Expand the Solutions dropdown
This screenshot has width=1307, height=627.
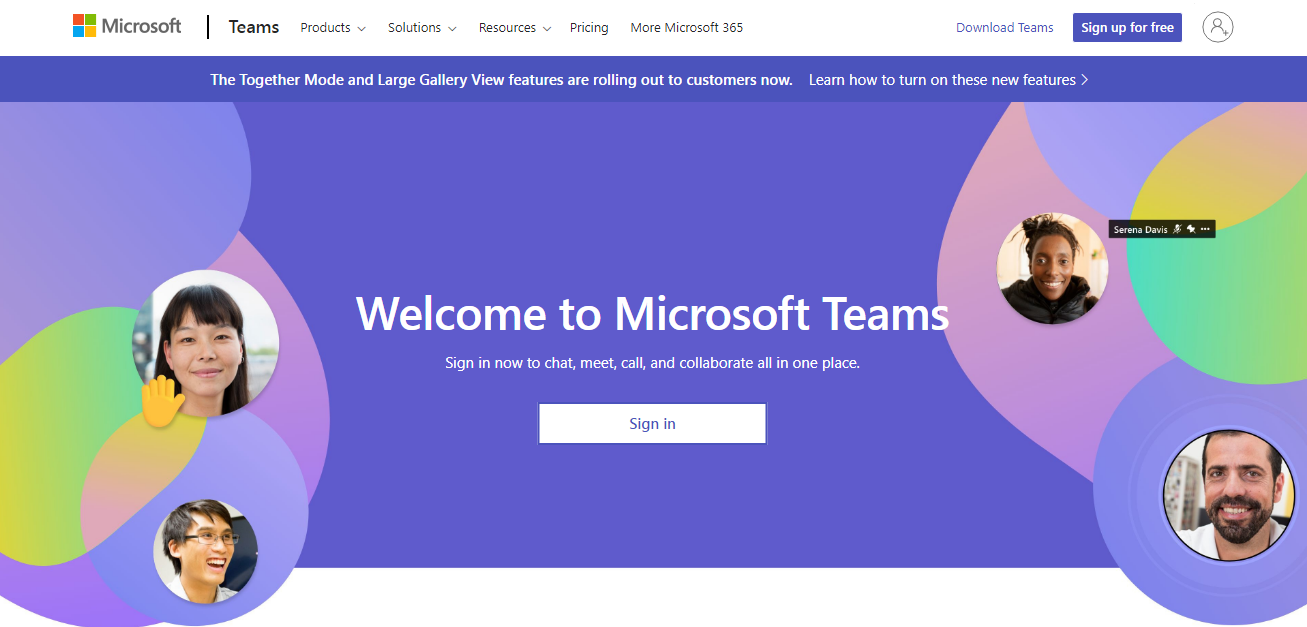[421, 28]
